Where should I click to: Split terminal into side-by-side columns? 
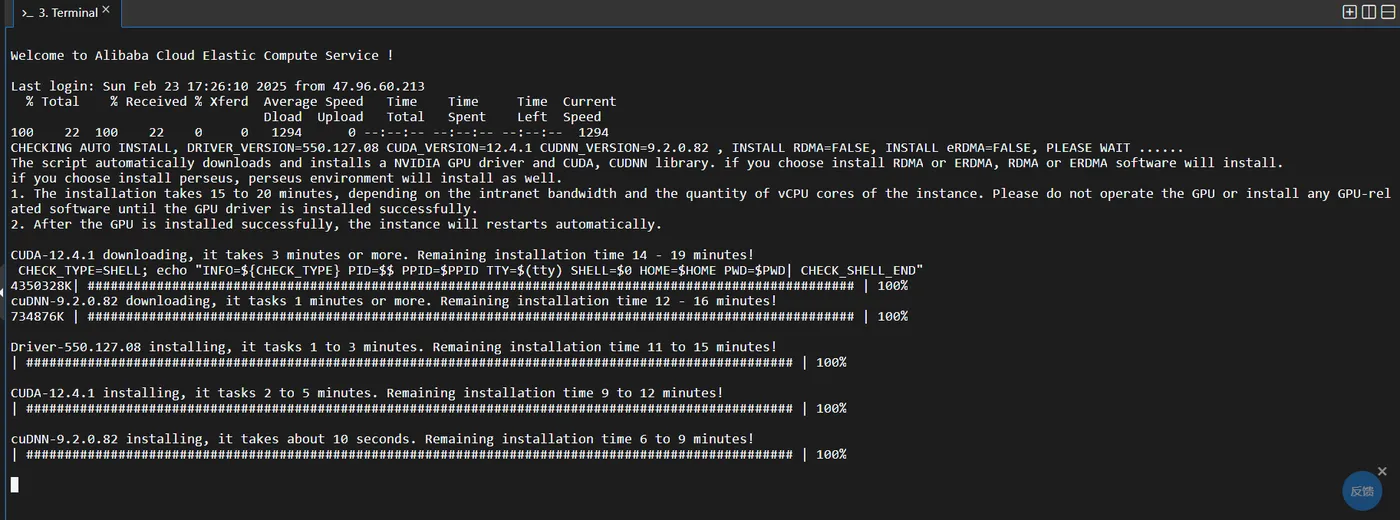[1368, 12]
